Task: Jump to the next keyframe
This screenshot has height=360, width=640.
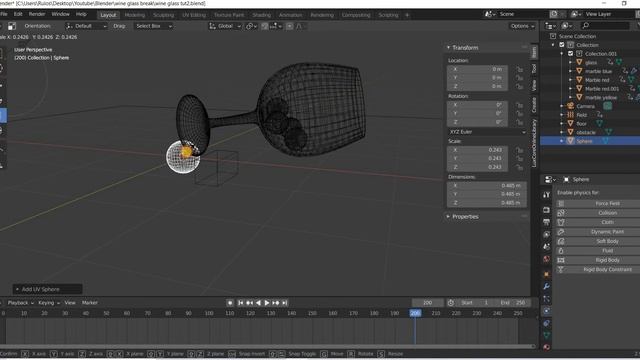Action: tap(276, 302)
